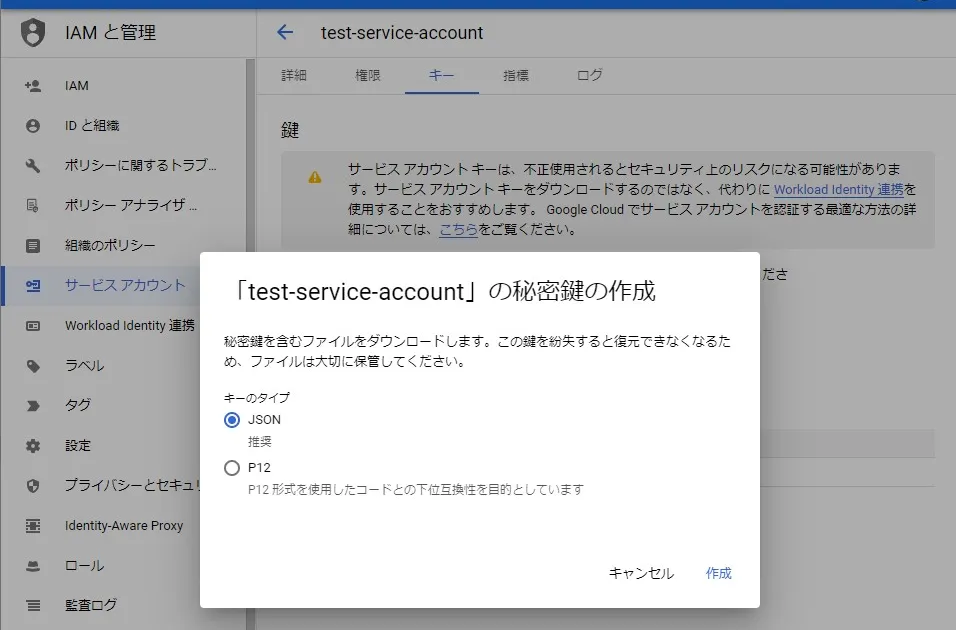Switch to the 詳細 tab
Image resolution: width=956 pixels, height=630 pixels.
click(x=294, y=76)
